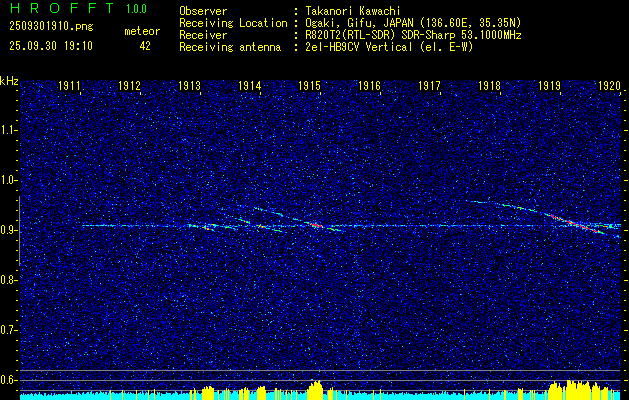Click the 0.7 frequency axis label
Viewport: 629px width, 400px height.
[9, 330]
